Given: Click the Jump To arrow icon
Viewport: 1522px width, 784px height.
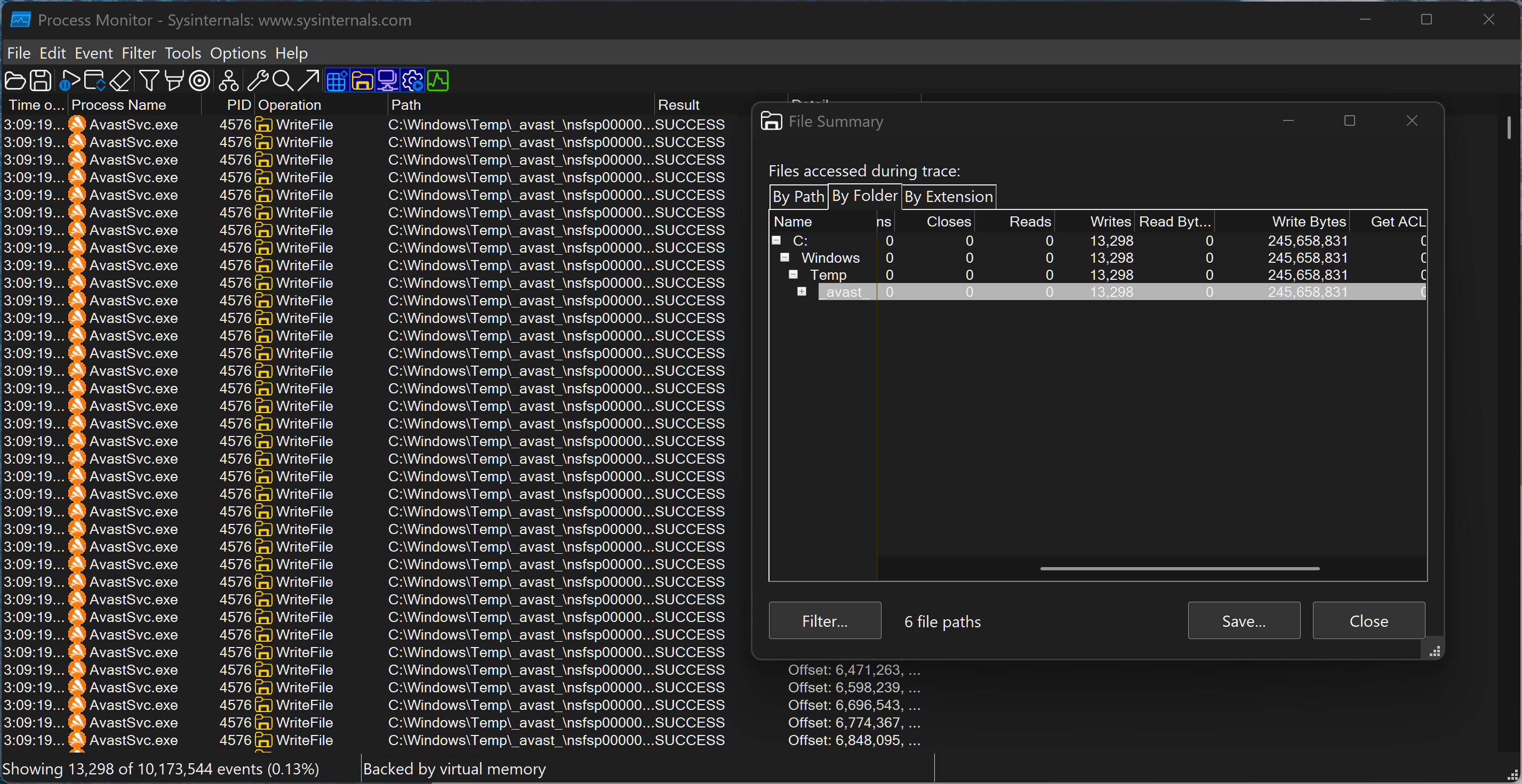Looking at the screenshot, I should point(308,81).
